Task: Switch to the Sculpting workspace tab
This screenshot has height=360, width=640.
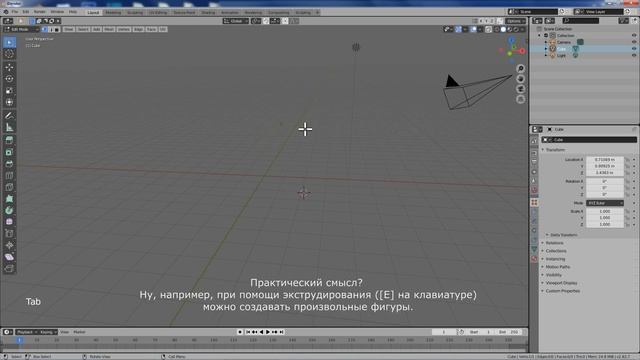Action: coord(135,12)
